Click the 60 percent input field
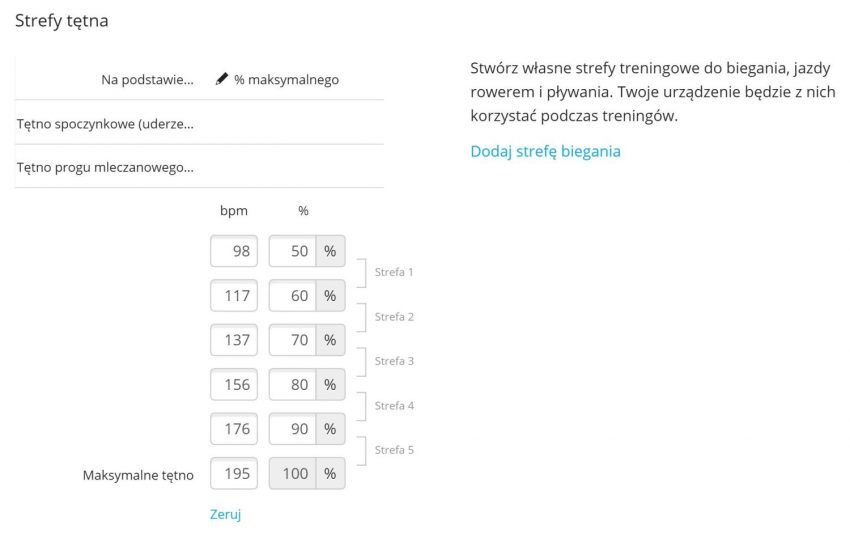The height and width of the screenshot is (534, 850). 292,295
